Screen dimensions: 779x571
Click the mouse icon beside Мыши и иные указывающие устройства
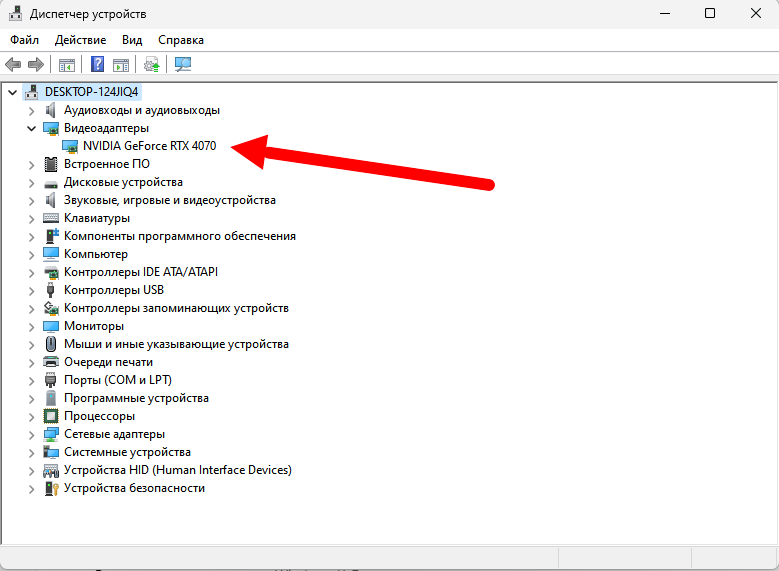pos(51,344)
